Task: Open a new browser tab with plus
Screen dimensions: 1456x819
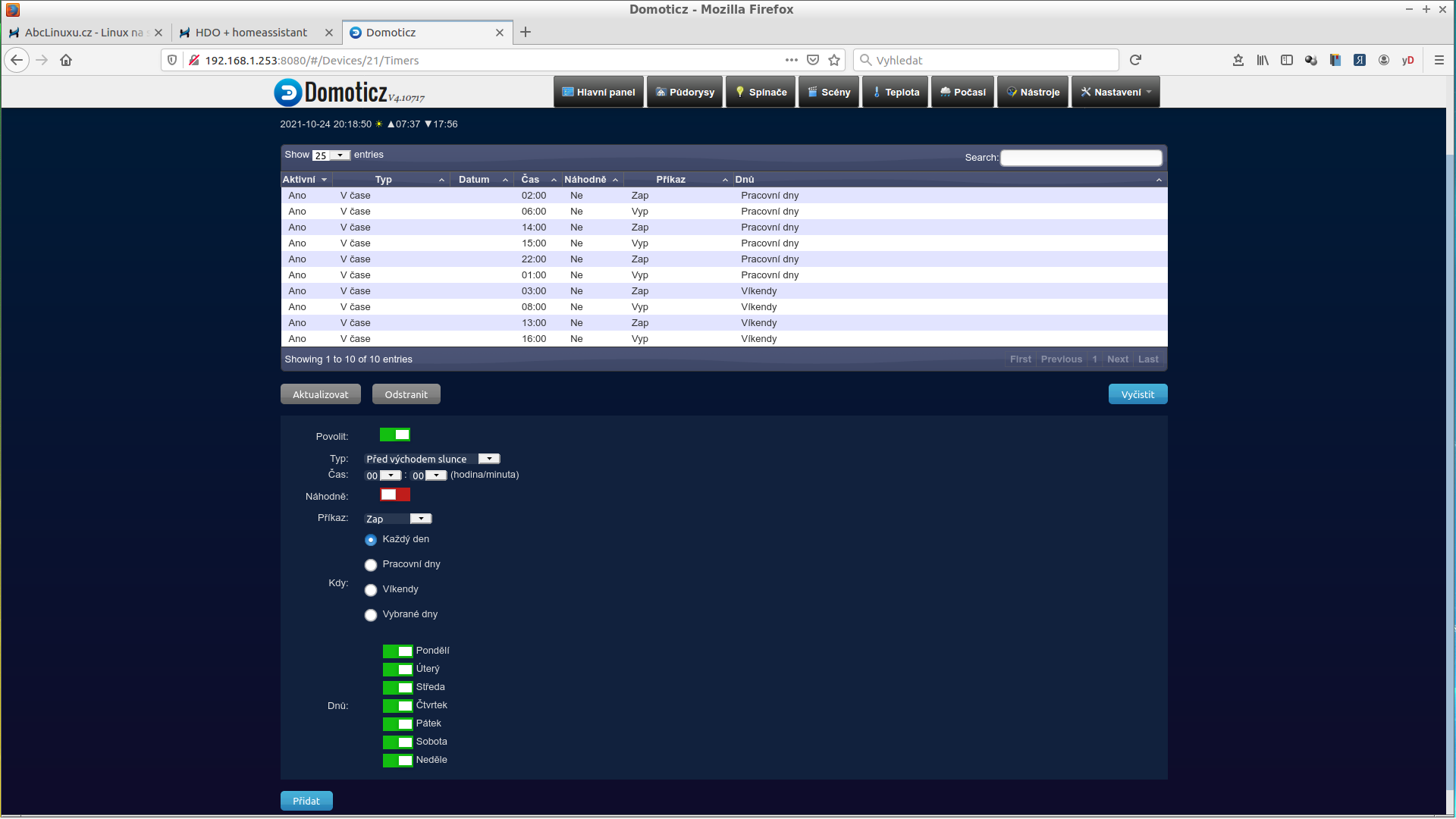Action: (526, 32)
